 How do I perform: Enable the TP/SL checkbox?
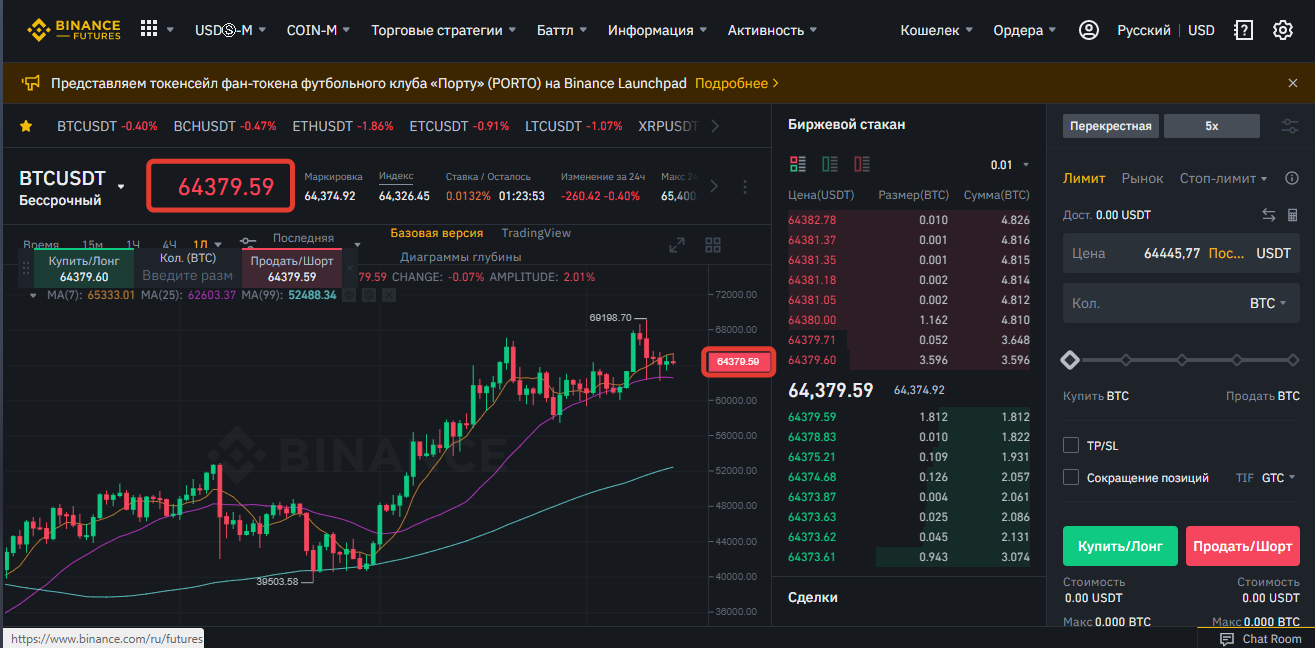tap(1071, 445)
